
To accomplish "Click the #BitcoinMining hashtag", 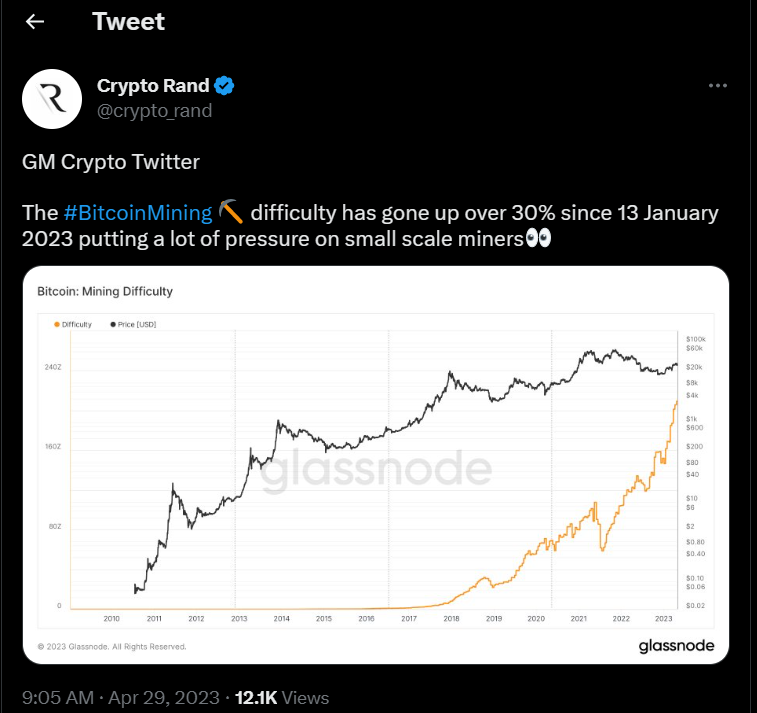I will tap(137, 212).
